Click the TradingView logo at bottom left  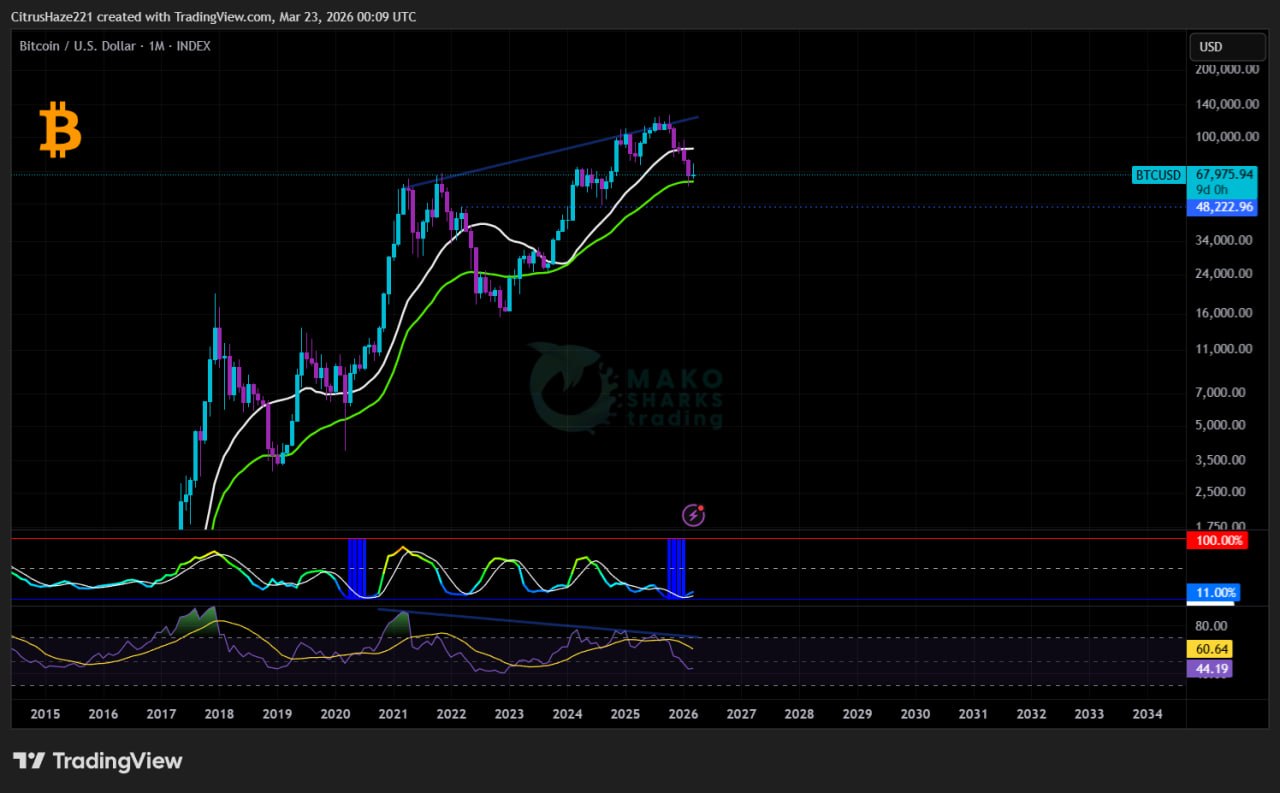(x=98, y=761)
